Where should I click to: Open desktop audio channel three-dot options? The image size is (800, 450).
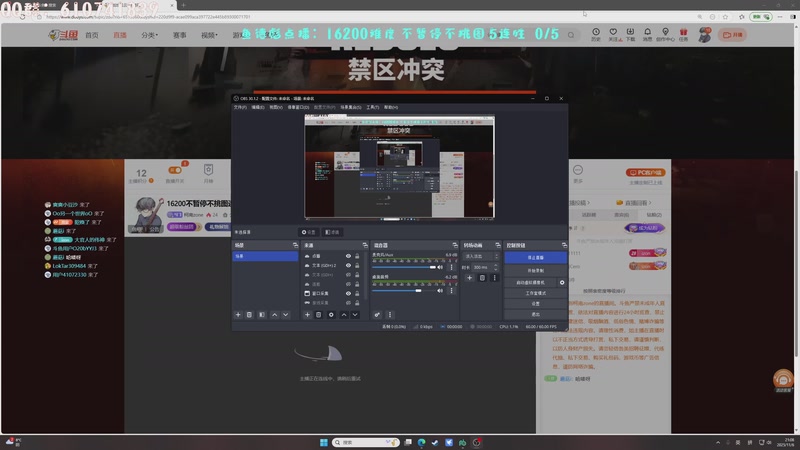point(451,291)
